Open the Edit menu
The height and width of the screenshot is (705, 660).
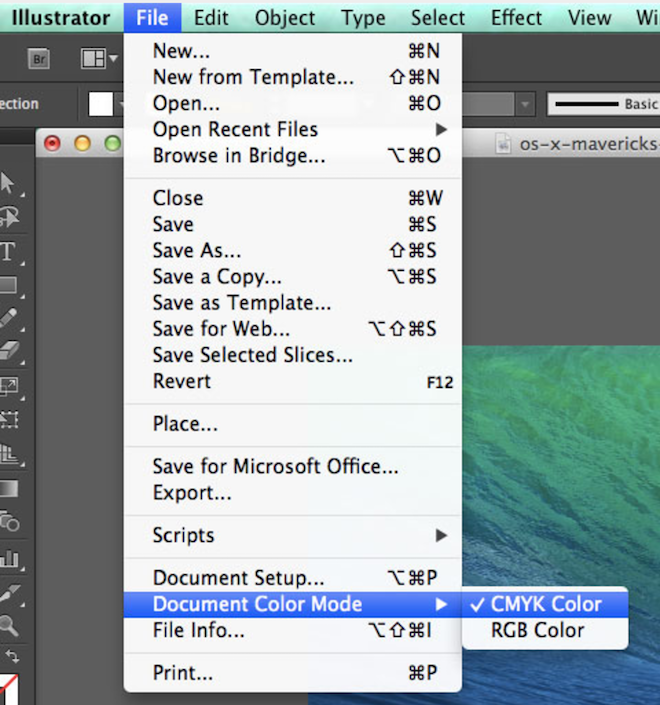pyautogui.click(x=211, y=18)
